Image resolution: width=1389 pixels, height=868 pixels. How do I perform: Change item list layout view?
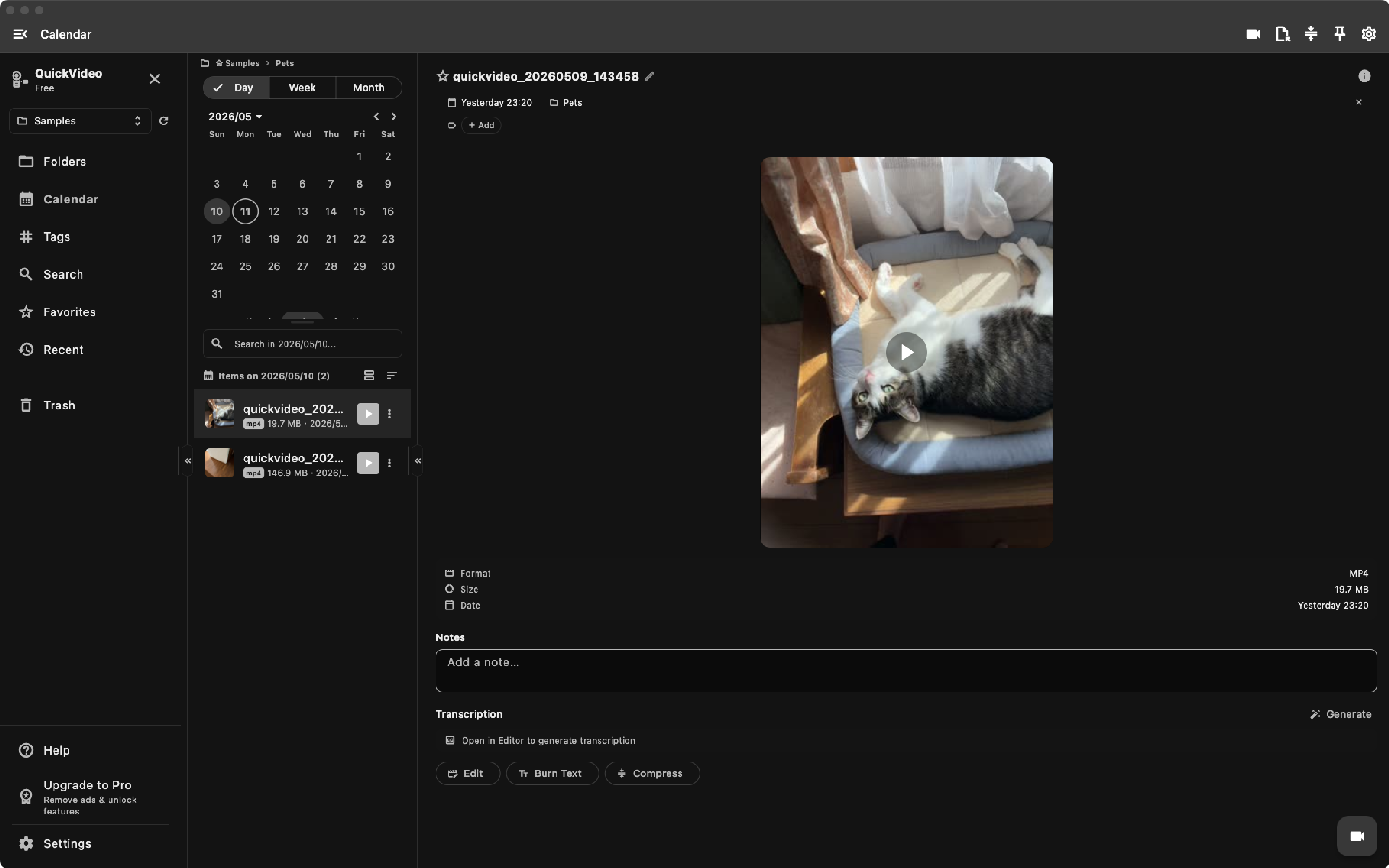tap(369, 376)
